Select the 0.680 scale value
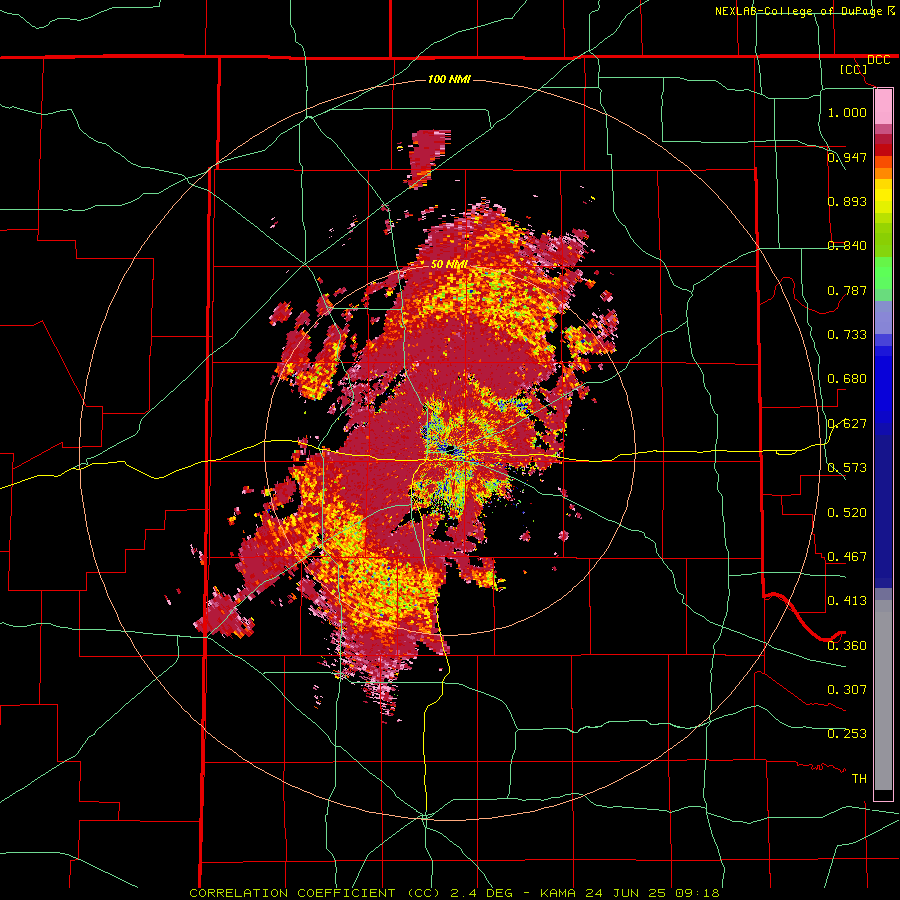 point(847,378)
